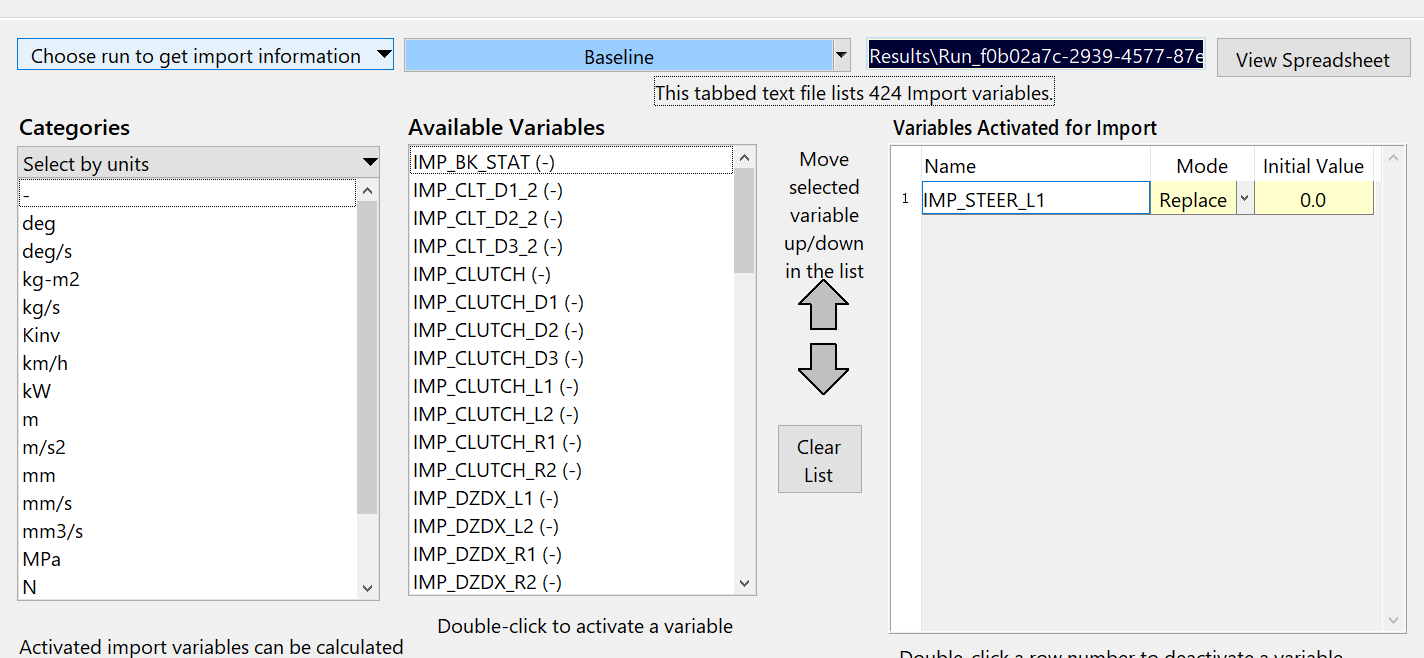Select 'MPa' category
Viewport: 1424px width, 658px height.
[187, 559]
